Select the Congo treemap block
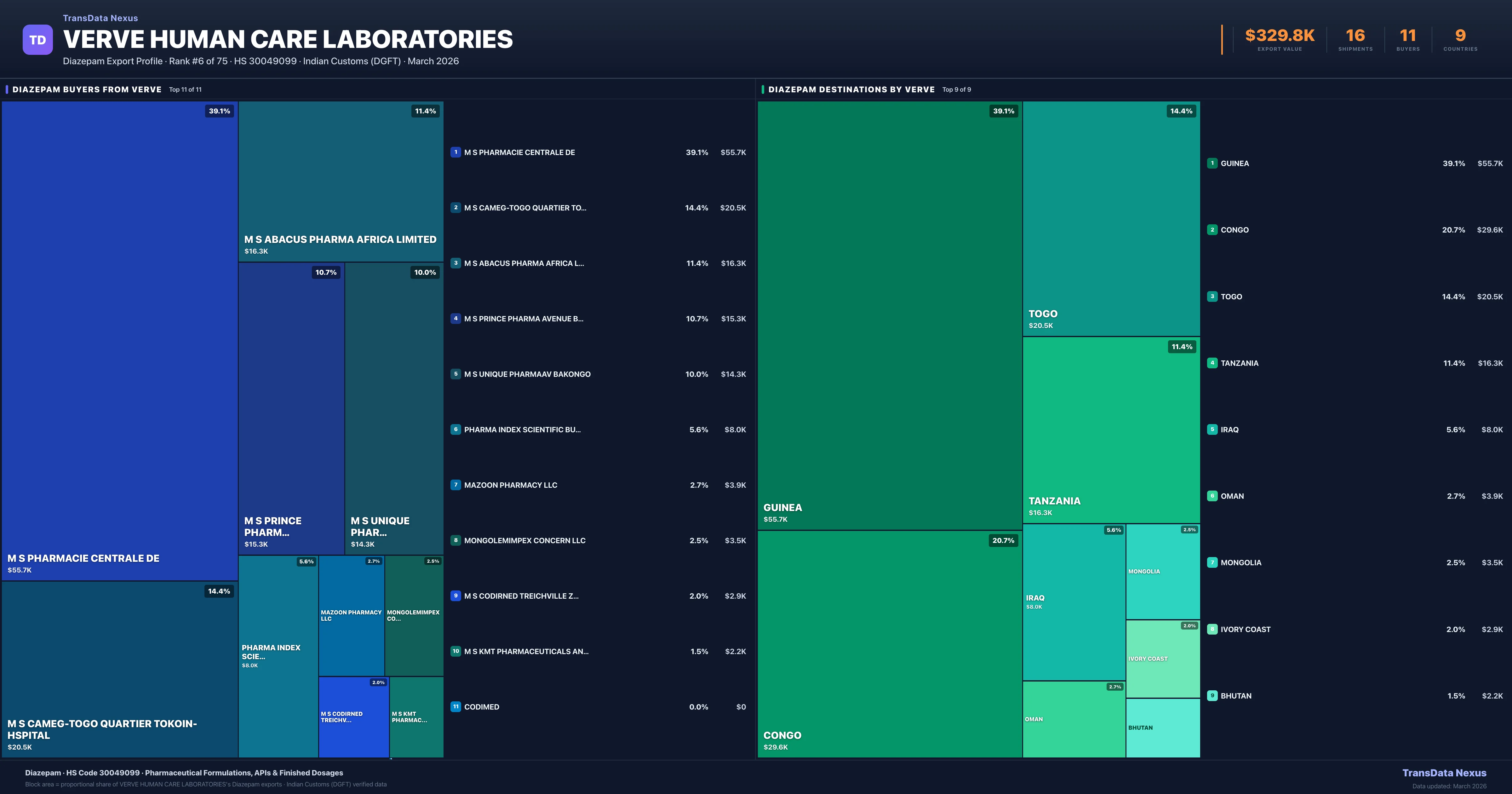The width and height of the screenshot is (1512, 794). (x=889, y=644)
